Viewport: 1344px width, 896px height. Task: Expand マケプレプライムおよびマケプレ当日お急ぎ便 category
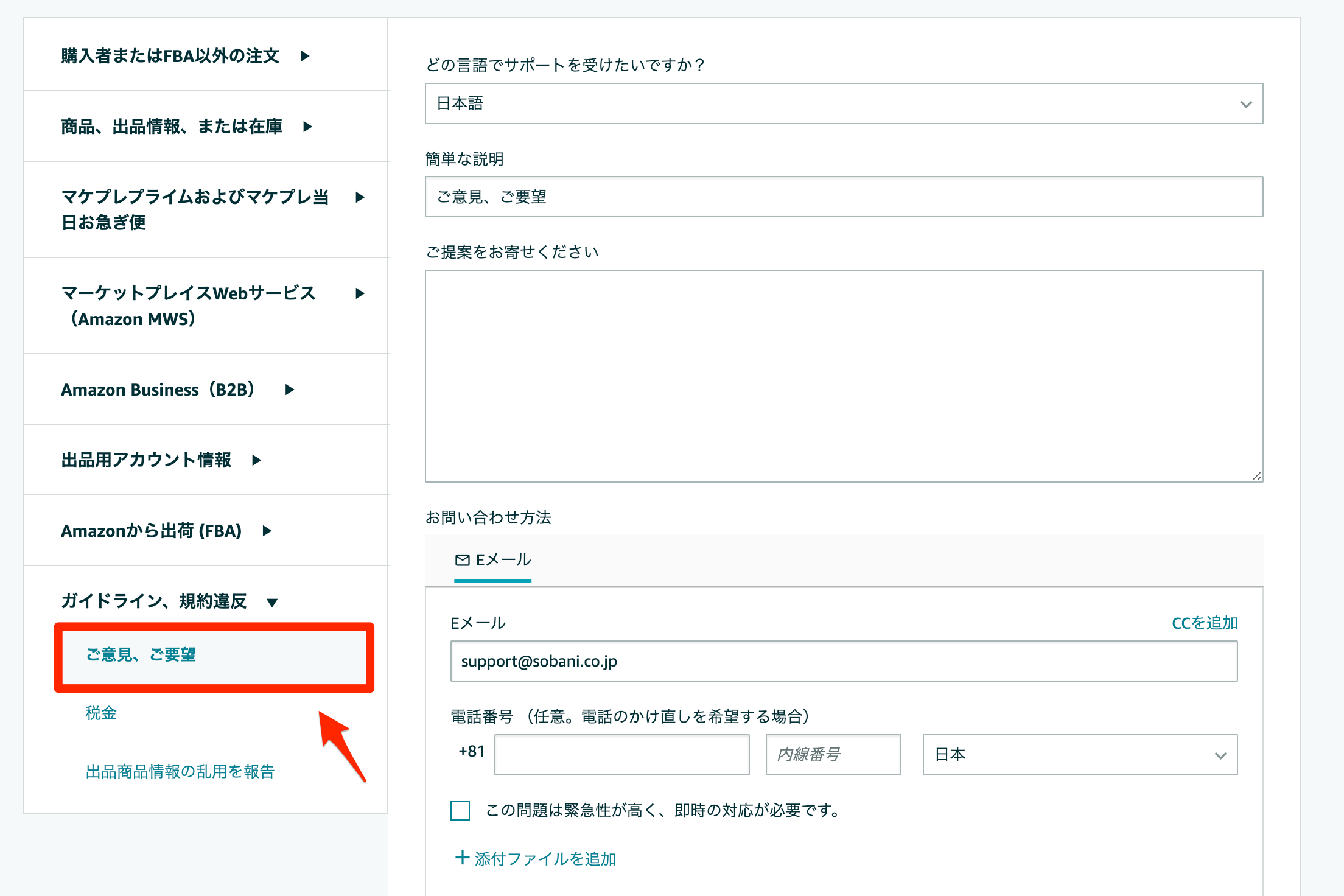coord(213,209)
